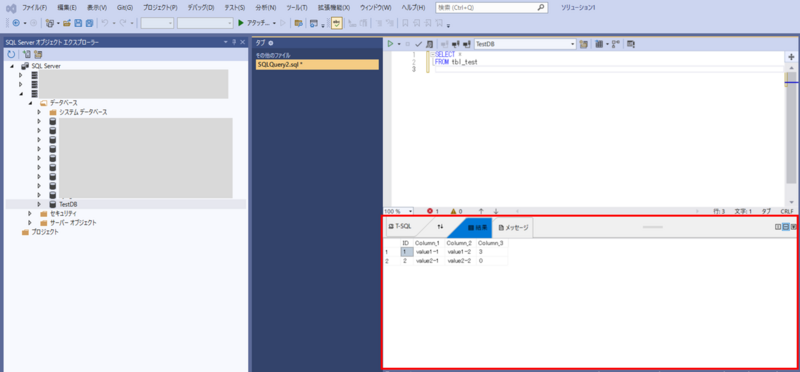Open the タブ panel settings gear
This screenshot has height=372, width=800.
pyautogui.click(x=270, y=43)
